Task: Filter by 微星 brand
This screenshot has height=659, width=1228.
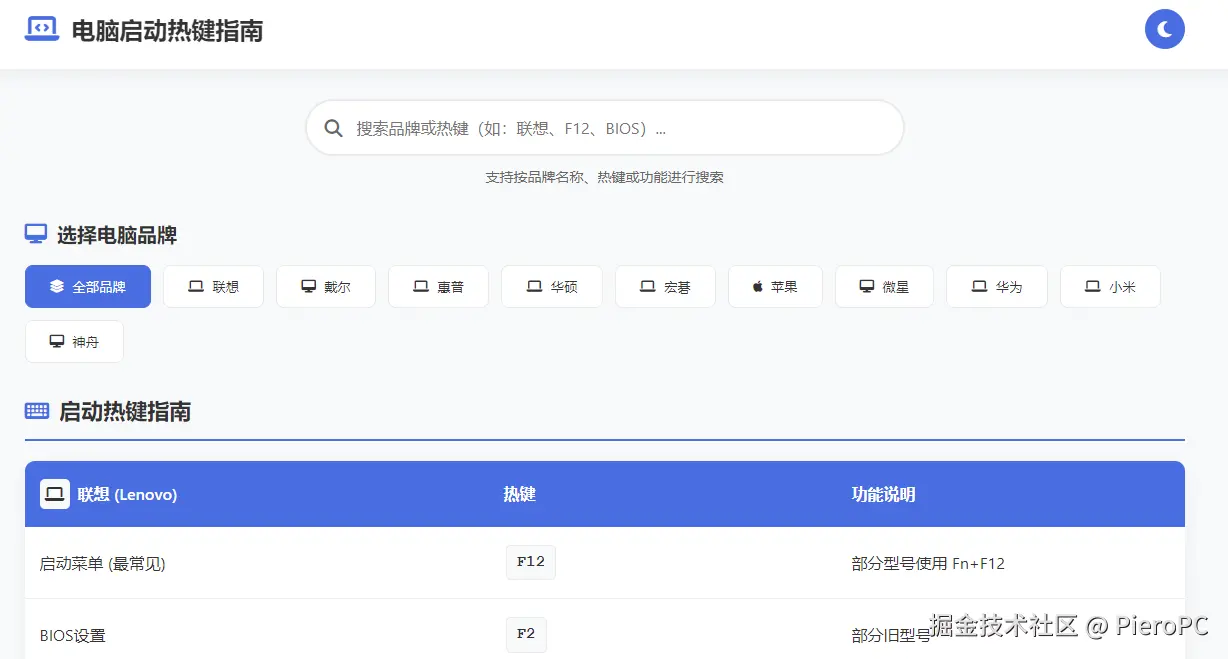Action: click(x=884, y=287)
